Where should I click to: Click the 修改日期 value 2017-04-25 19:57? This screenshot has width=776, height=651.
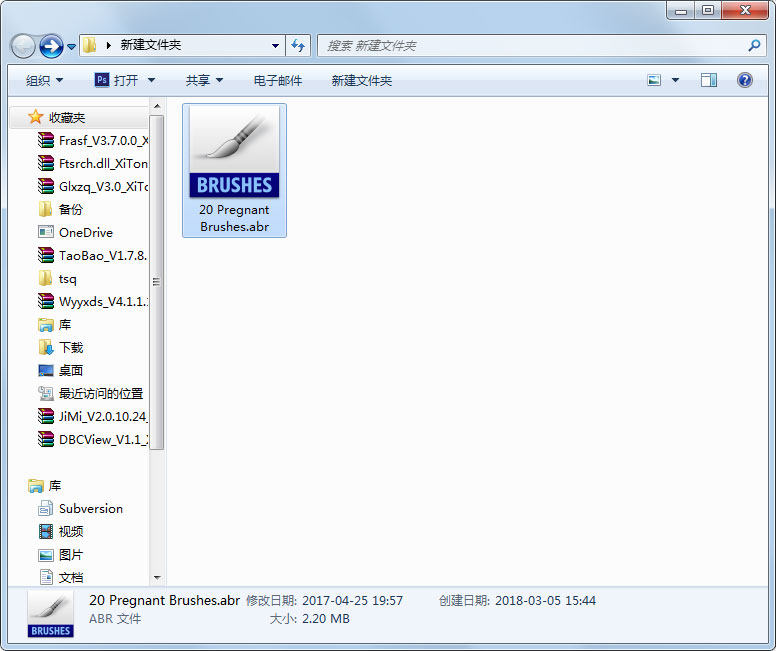(352, 601)
